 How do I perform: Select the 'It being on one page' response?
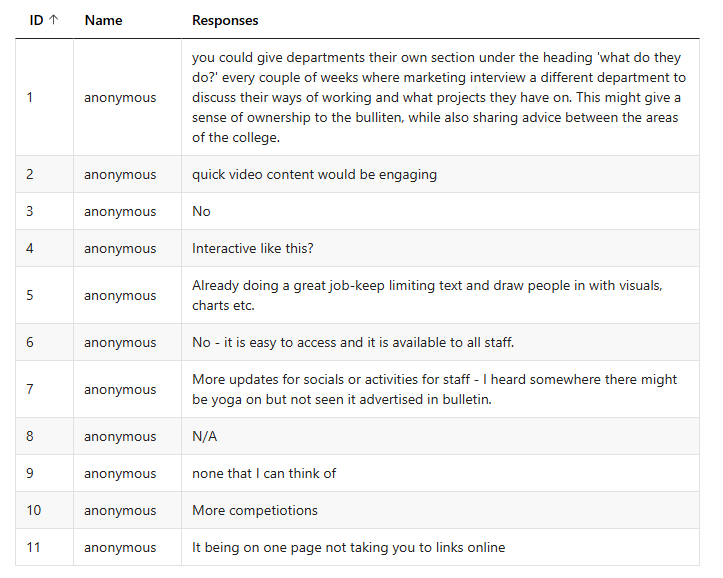(x=348, y=547)
